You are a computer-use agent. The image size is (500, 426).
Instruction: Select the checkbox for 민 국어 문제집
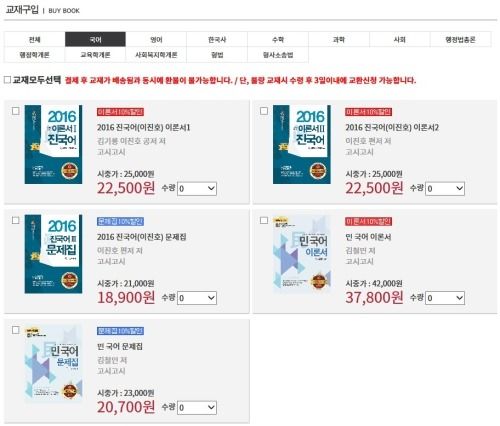pyautogui.click(x=15, y=330)
